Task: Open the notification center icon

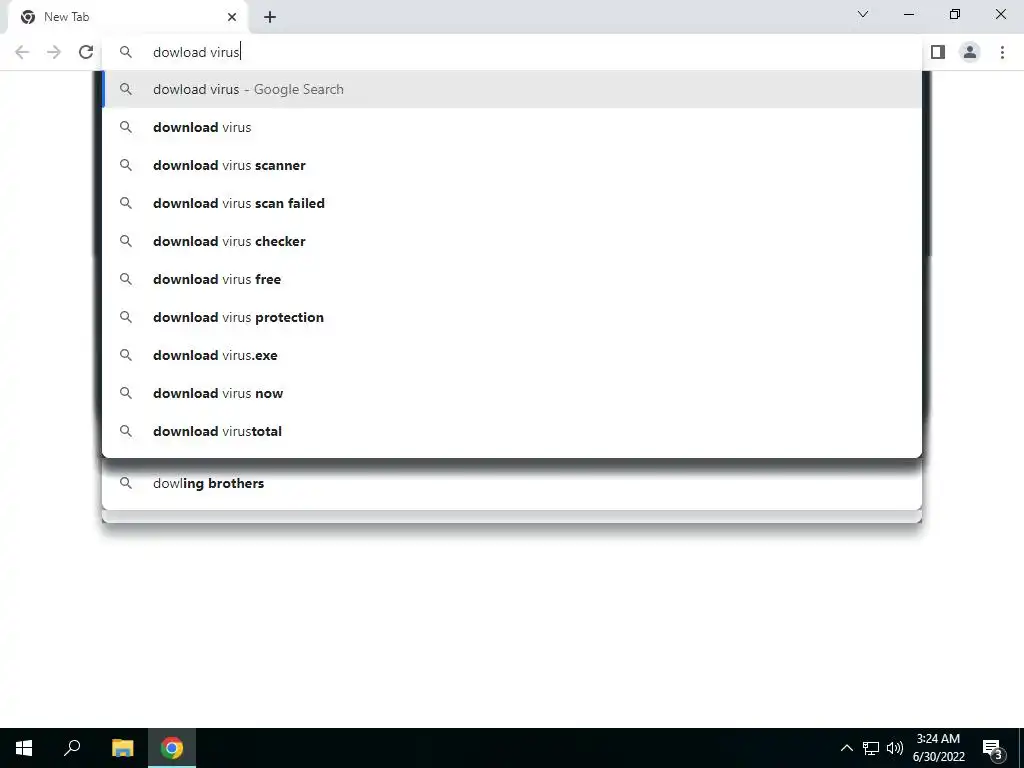Action: (993, 748)
